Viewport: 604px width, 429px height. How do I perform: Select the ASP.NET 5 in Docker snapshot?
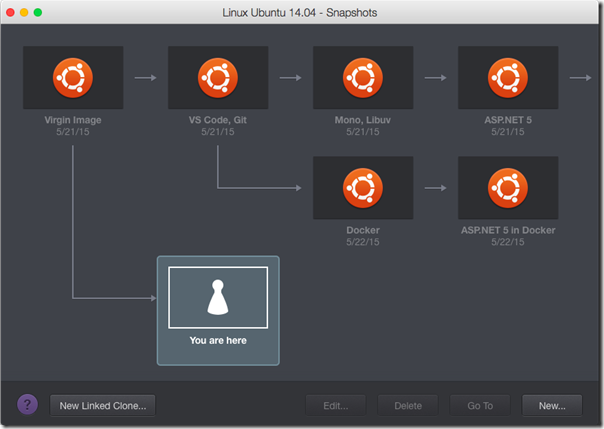click(x=508, y=188)
